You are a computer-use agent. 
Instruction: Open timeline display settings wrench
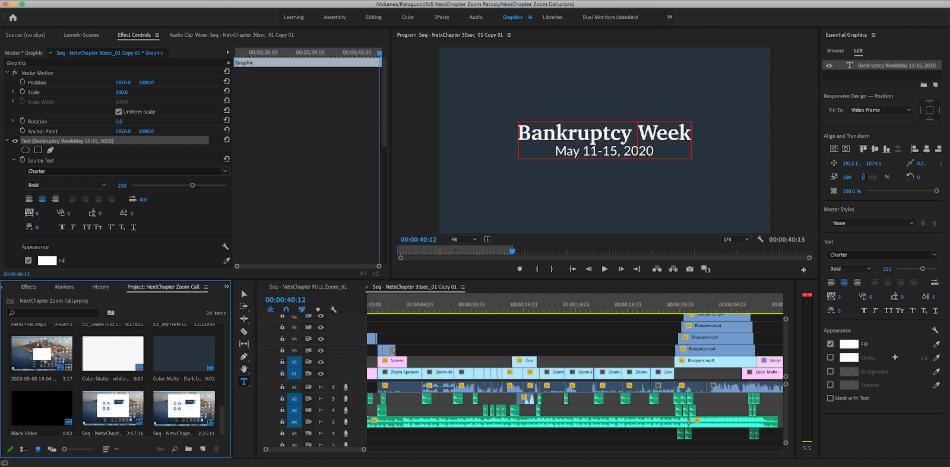tap(333, 309)
